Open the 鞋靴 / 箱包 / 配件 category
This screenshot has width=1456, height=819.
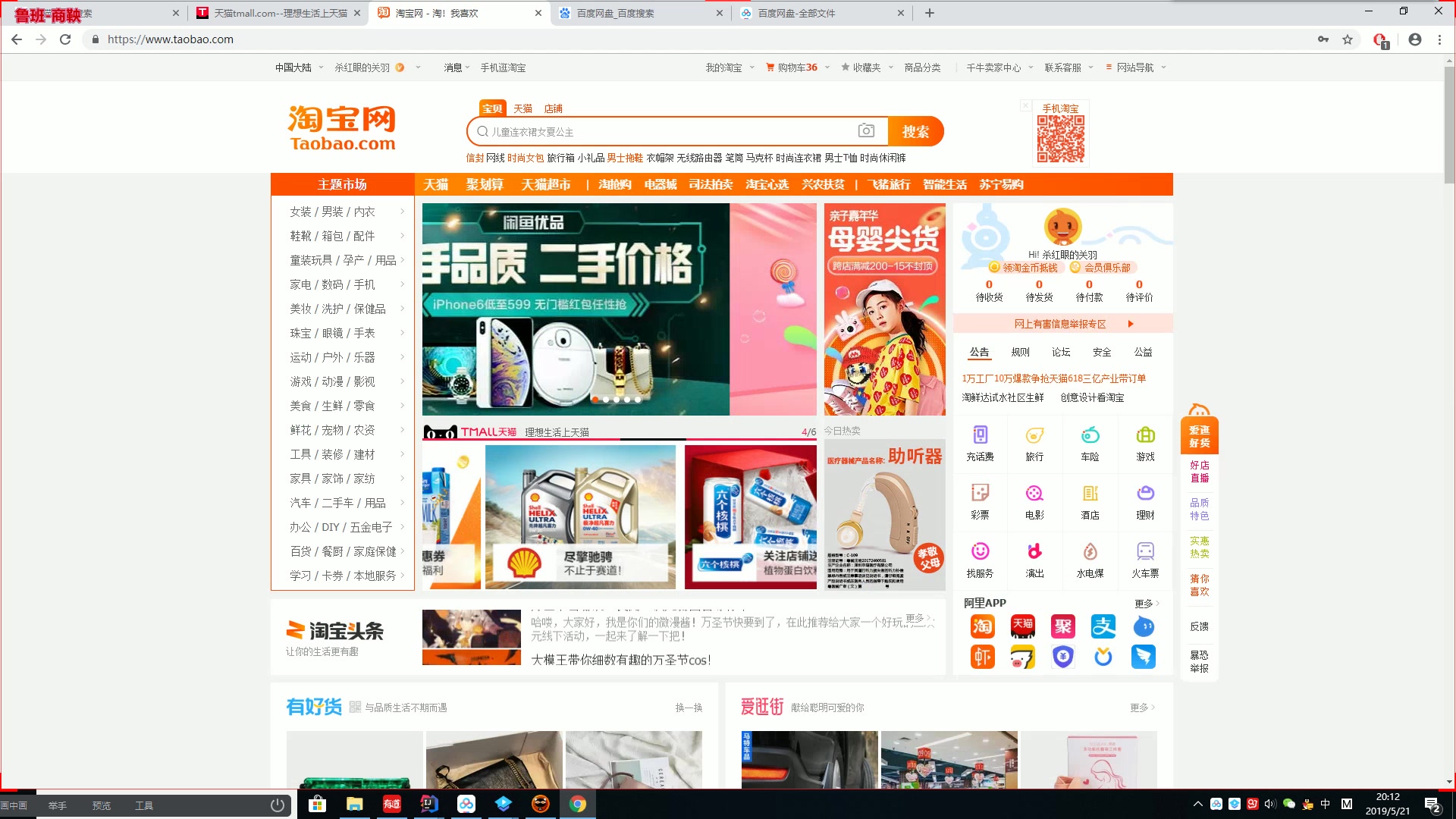point(343,236)
